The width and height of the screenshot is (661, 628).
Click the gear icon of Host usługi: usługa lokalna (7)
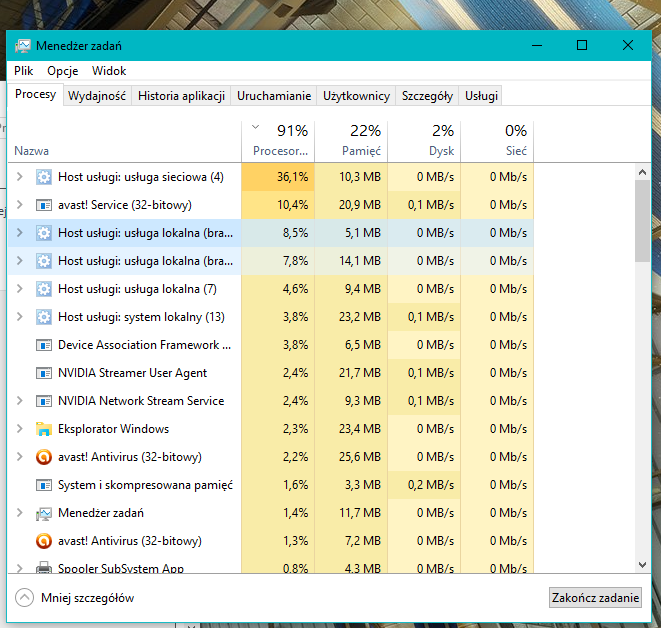click(44, 289)
